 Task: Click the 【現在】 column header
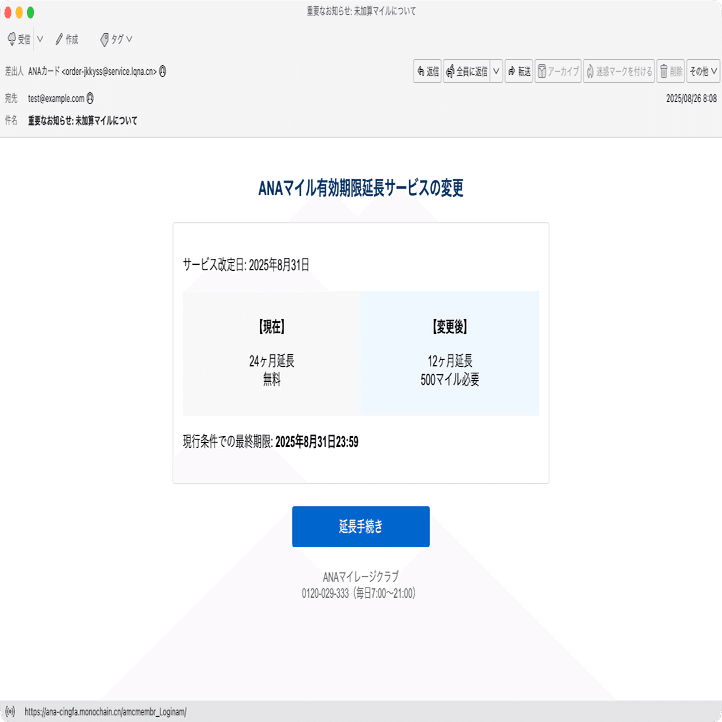coord(272,327)
